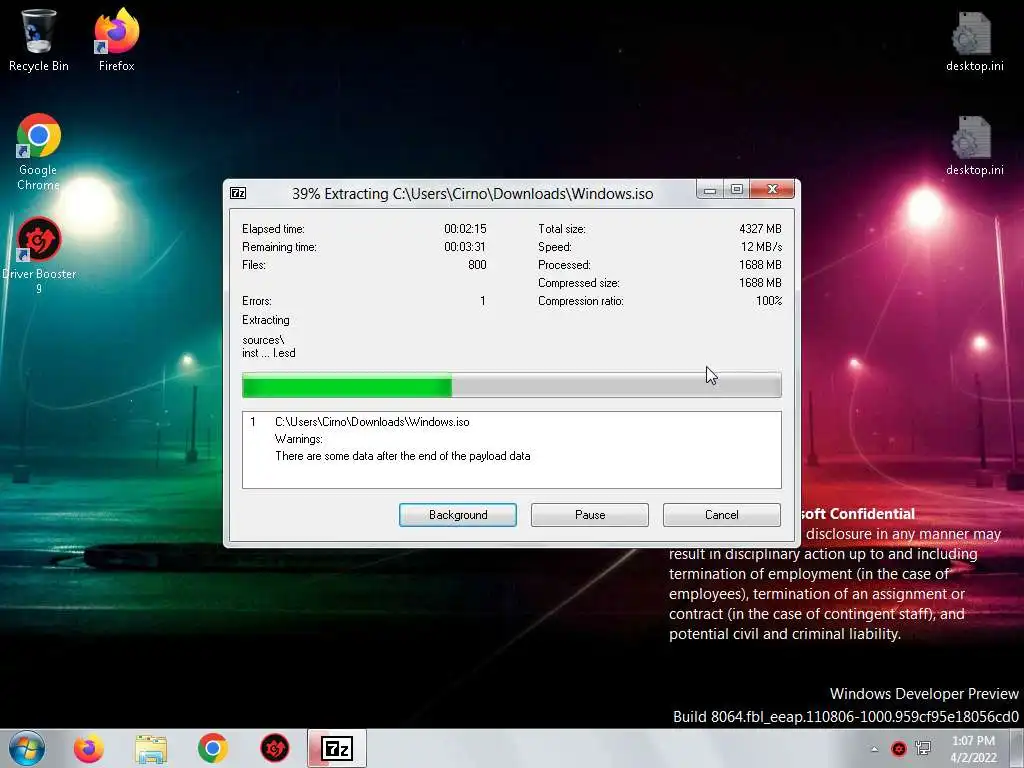Open the Recycle Bin desktop icon

pyautogui.click(x=38, y=39)
